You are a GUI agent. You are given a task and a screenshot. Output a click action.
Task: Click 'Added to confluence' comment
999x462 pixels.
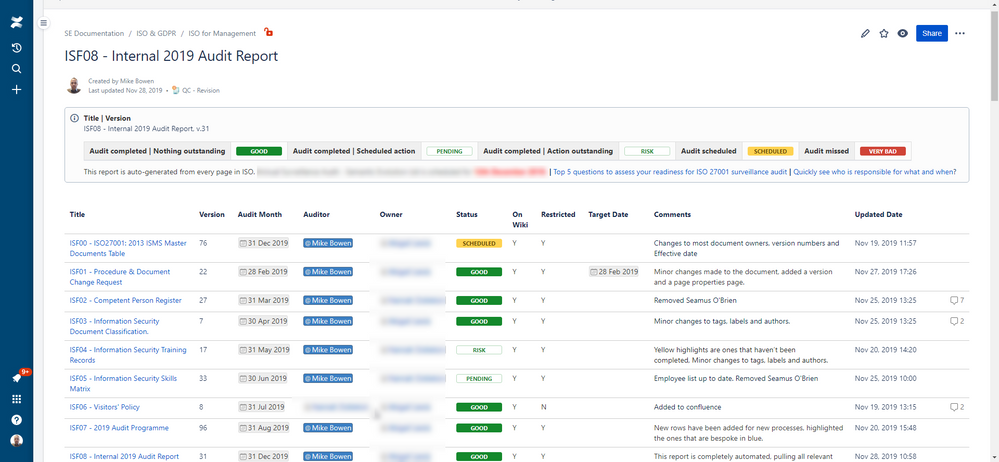tap(687, 407)
